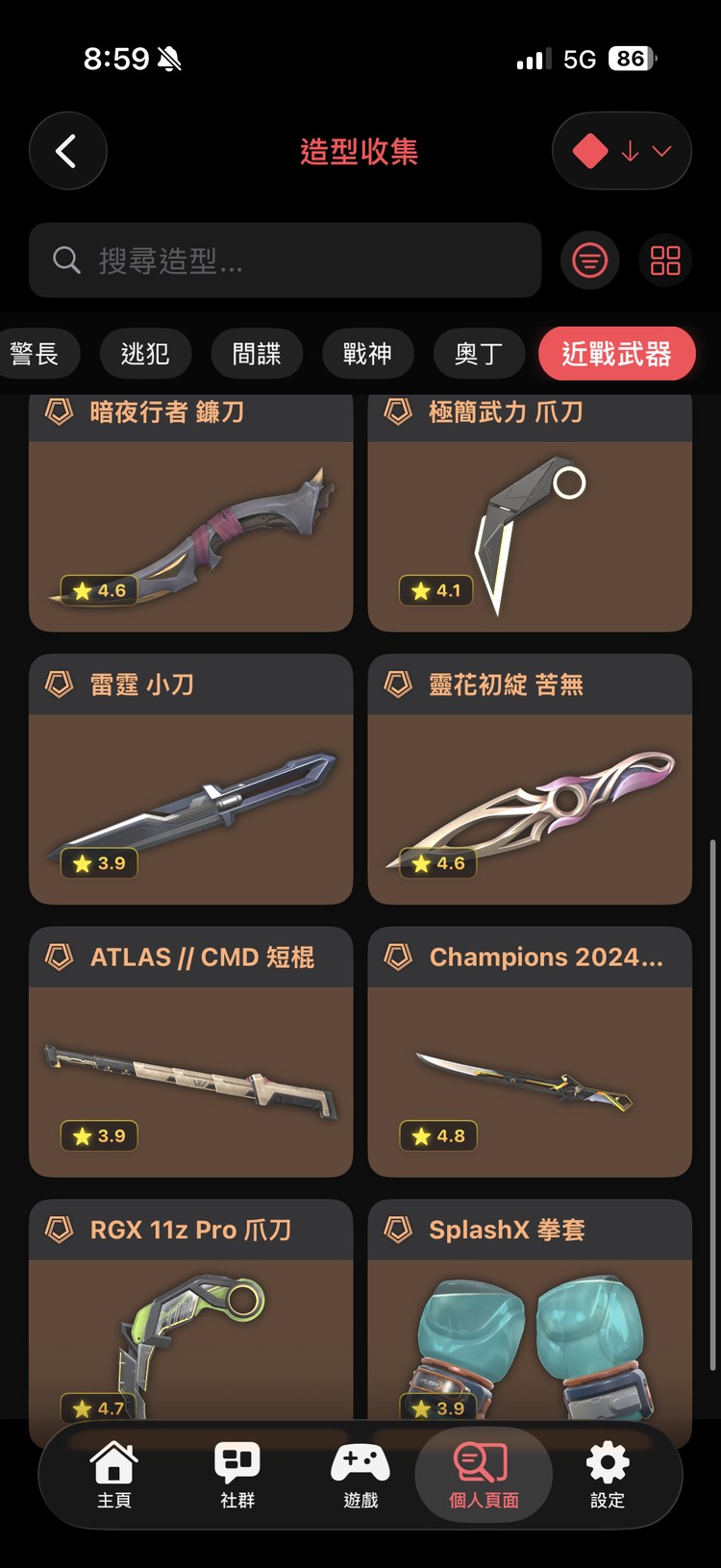Screen dimensions: 721x1568
Task: Tap the back arrow button
Action: click(x=67, y=151)
